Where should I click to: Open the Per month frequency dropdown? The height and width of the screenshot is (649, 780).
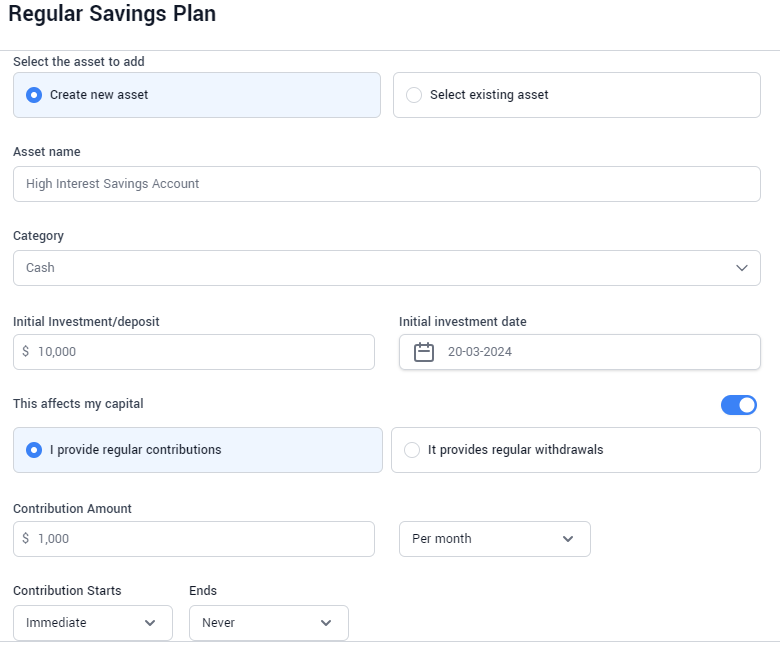tap(494, 539)
